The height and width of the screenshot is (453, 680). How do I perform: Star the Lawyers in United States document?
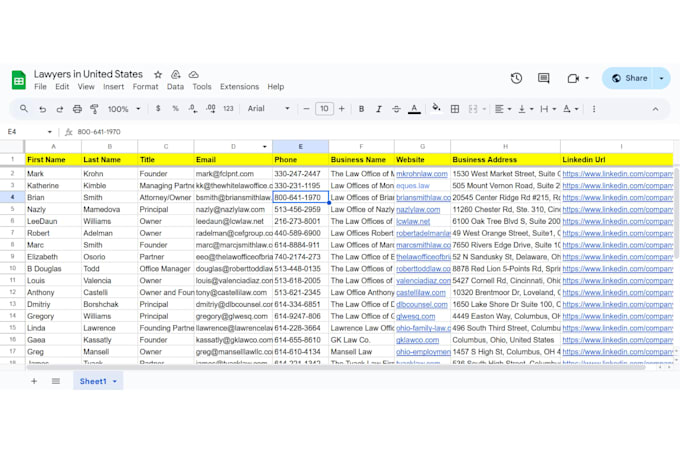click(158, 75)
